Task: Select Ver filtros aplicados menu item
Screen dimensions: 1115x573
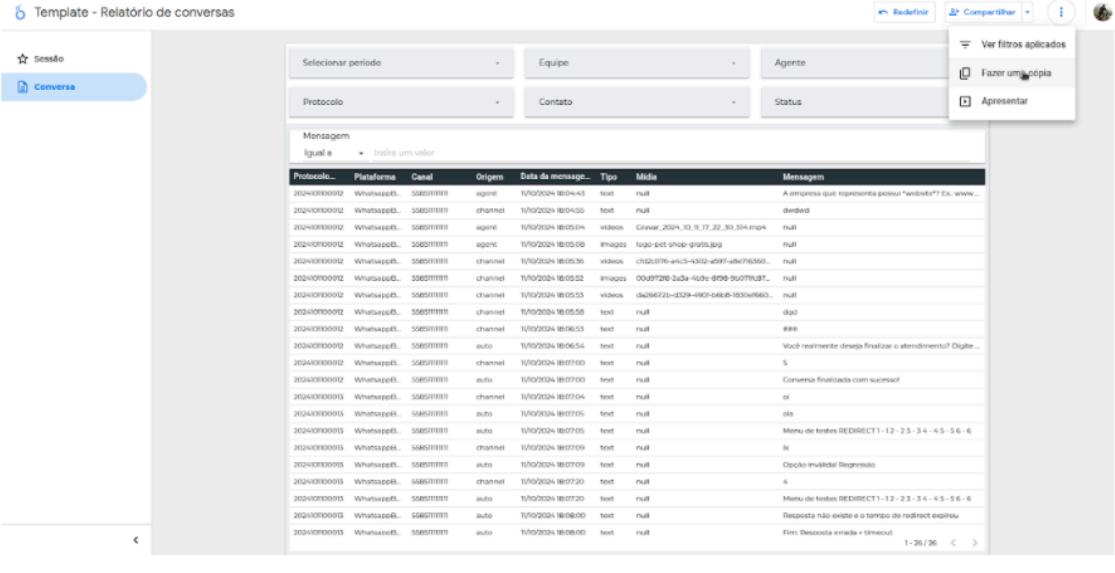Action: (x=1012, y=44)
